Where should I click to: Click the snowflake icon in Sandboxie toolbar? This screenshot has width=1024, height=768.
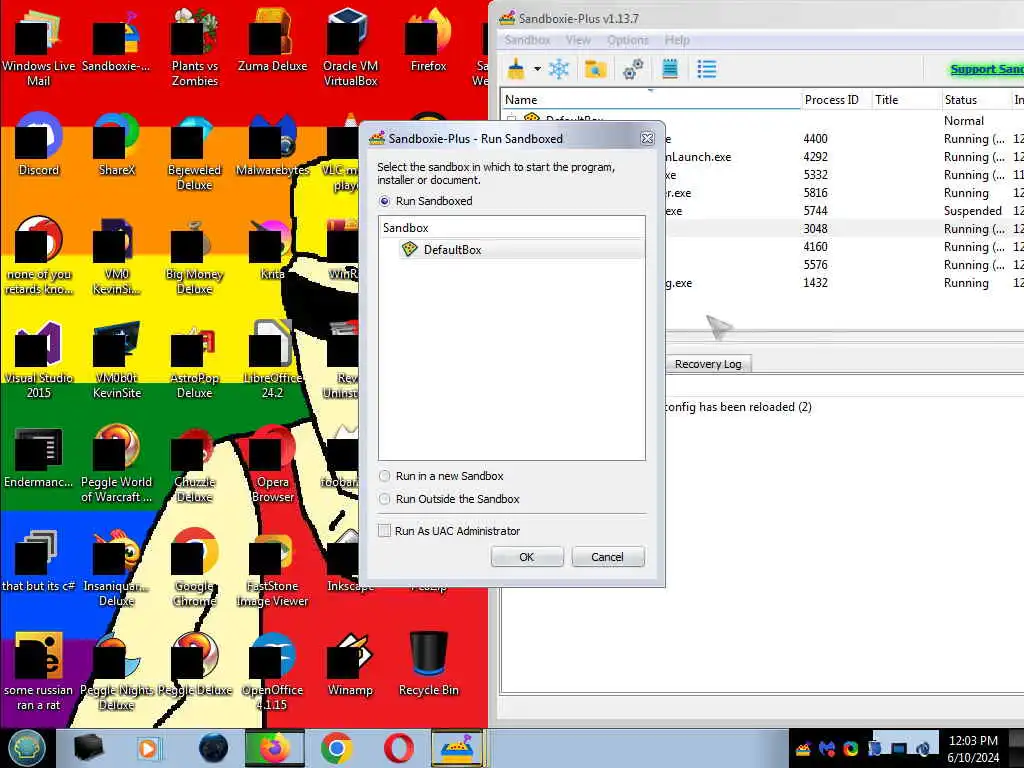558,69
